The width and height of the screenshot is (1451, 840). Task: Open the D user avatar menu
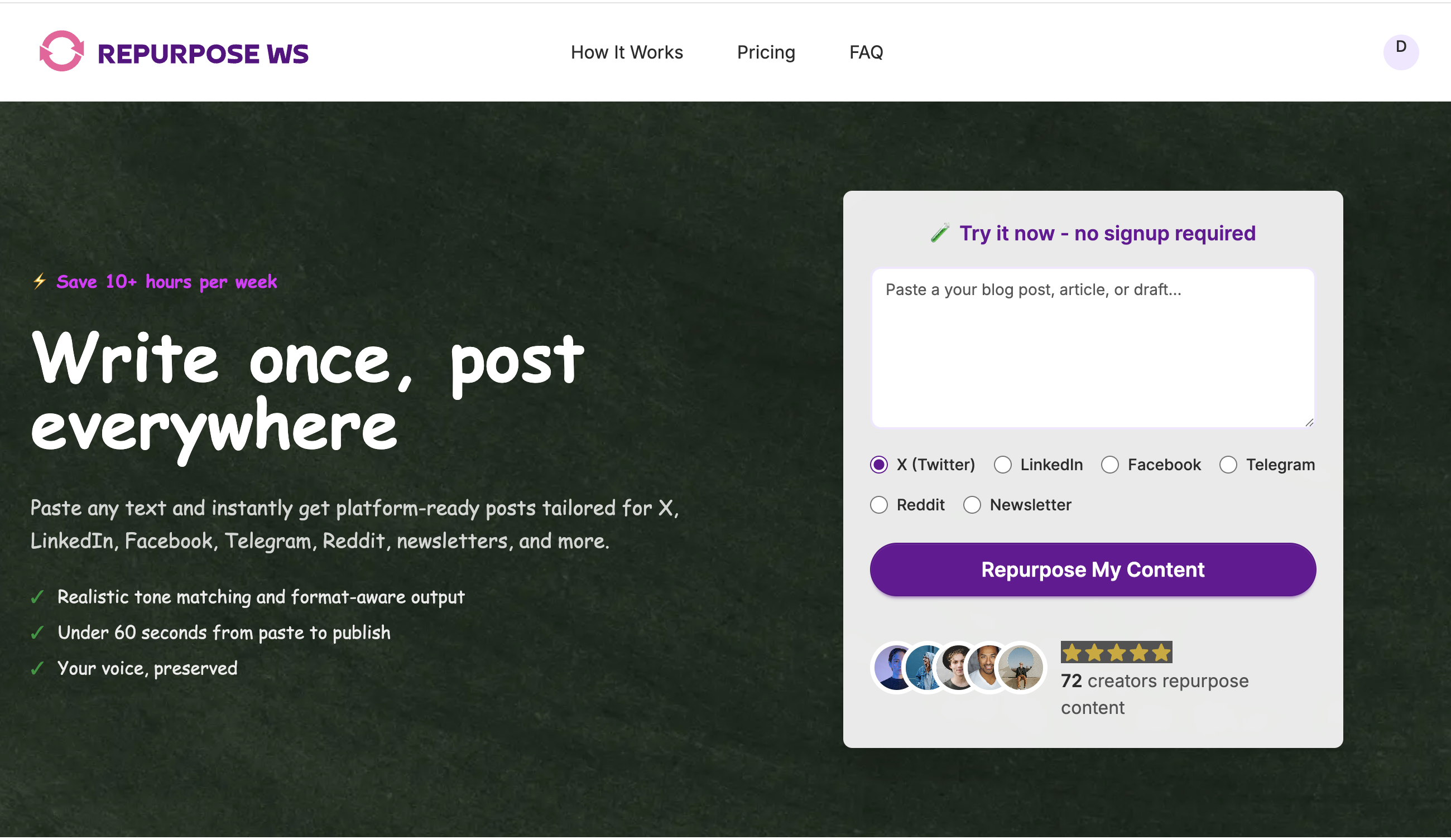[1400, 52]
